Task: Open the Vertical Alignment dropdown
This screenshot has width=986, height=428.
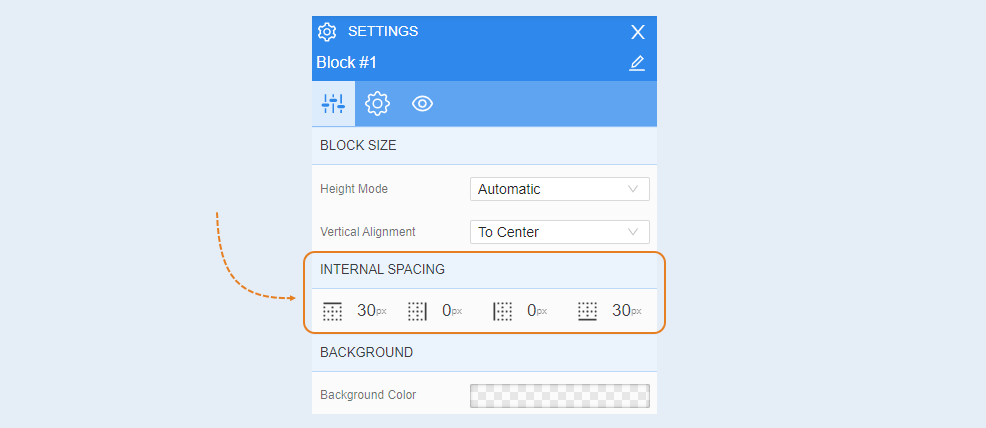Action: tap(560, 232)
